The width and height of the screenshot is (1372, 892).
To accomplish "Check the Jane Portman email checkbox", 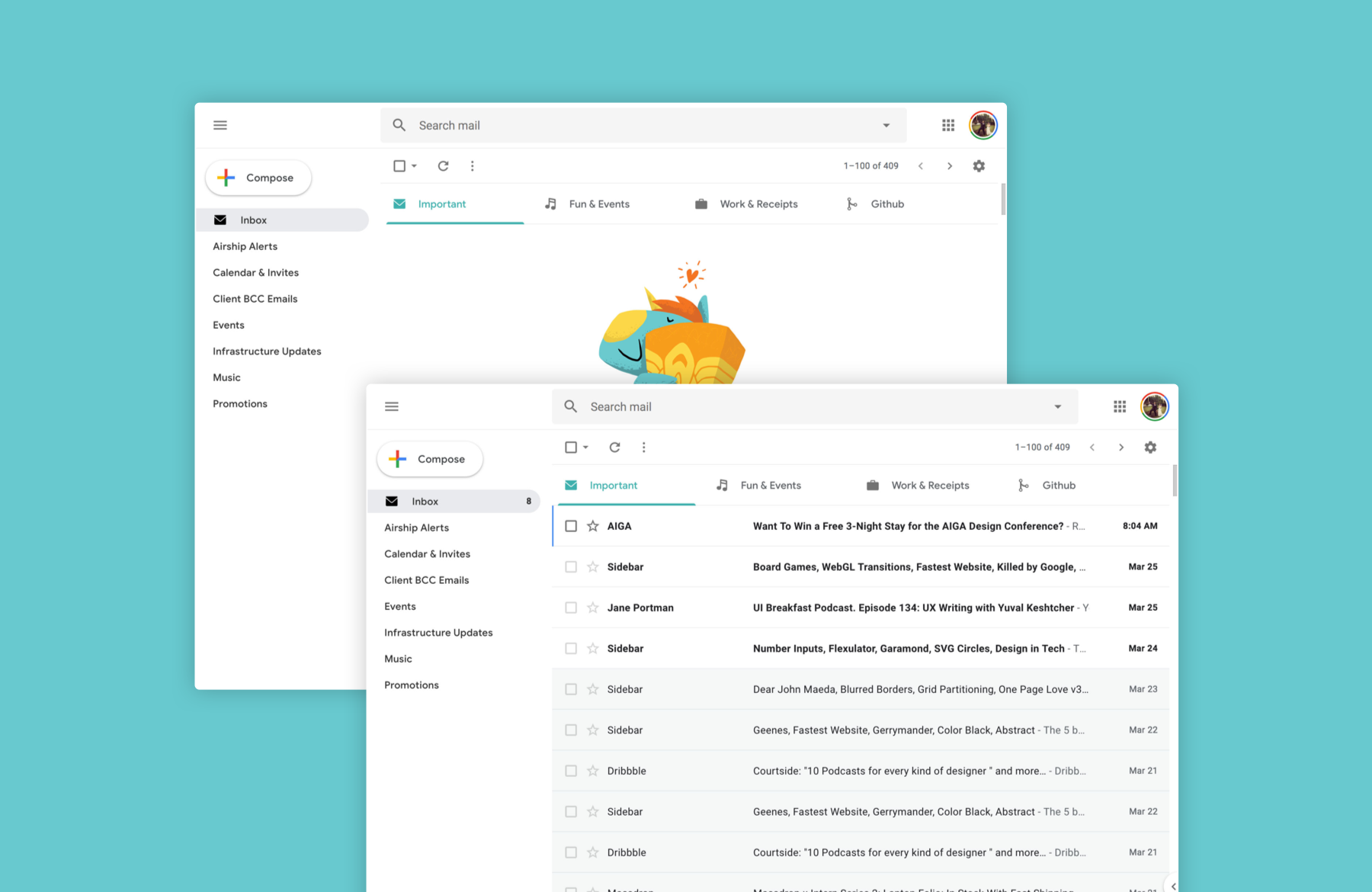I will pos(571,608).
